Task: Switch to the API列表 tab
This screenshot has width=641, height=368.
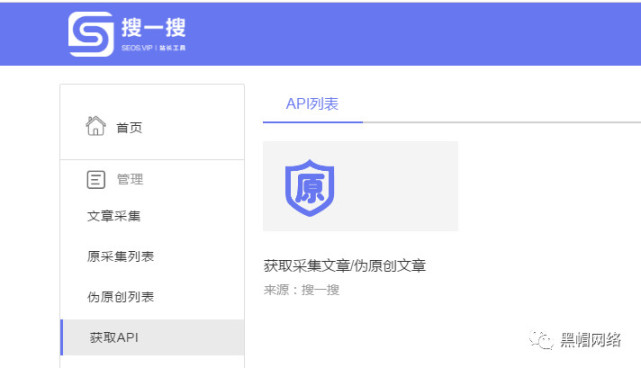Action: point(312,104)
